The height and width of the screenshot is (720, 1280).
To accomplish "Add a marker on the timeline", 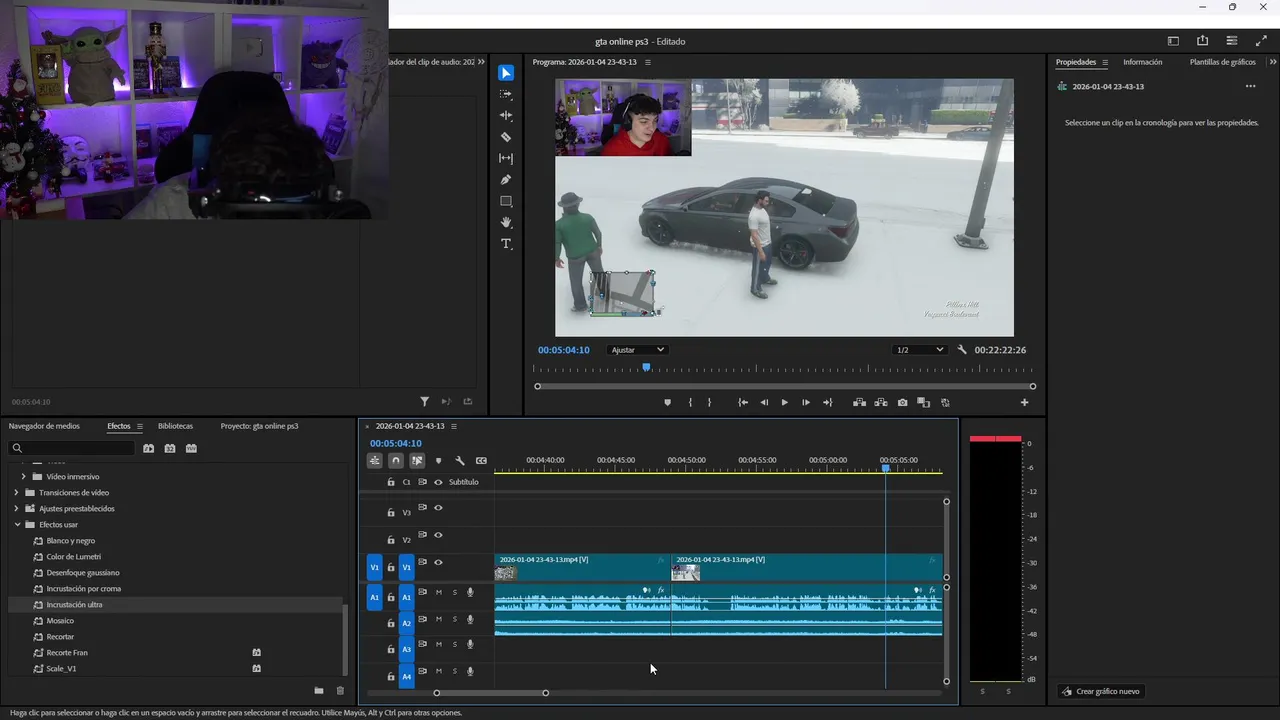I will tap(438, 461).
